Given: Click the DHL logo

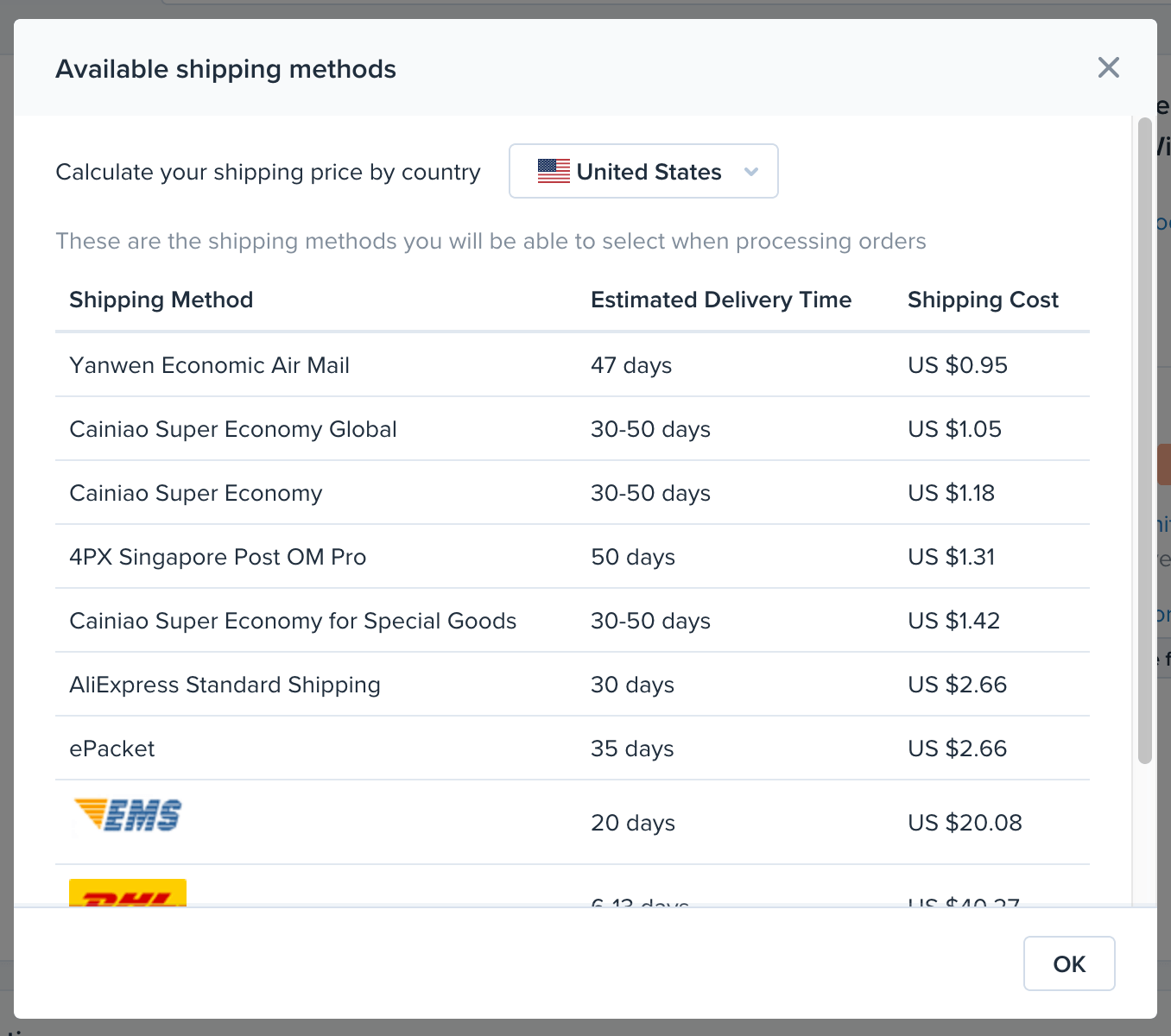Looking at the screenshot, I should tap(128, 893).
